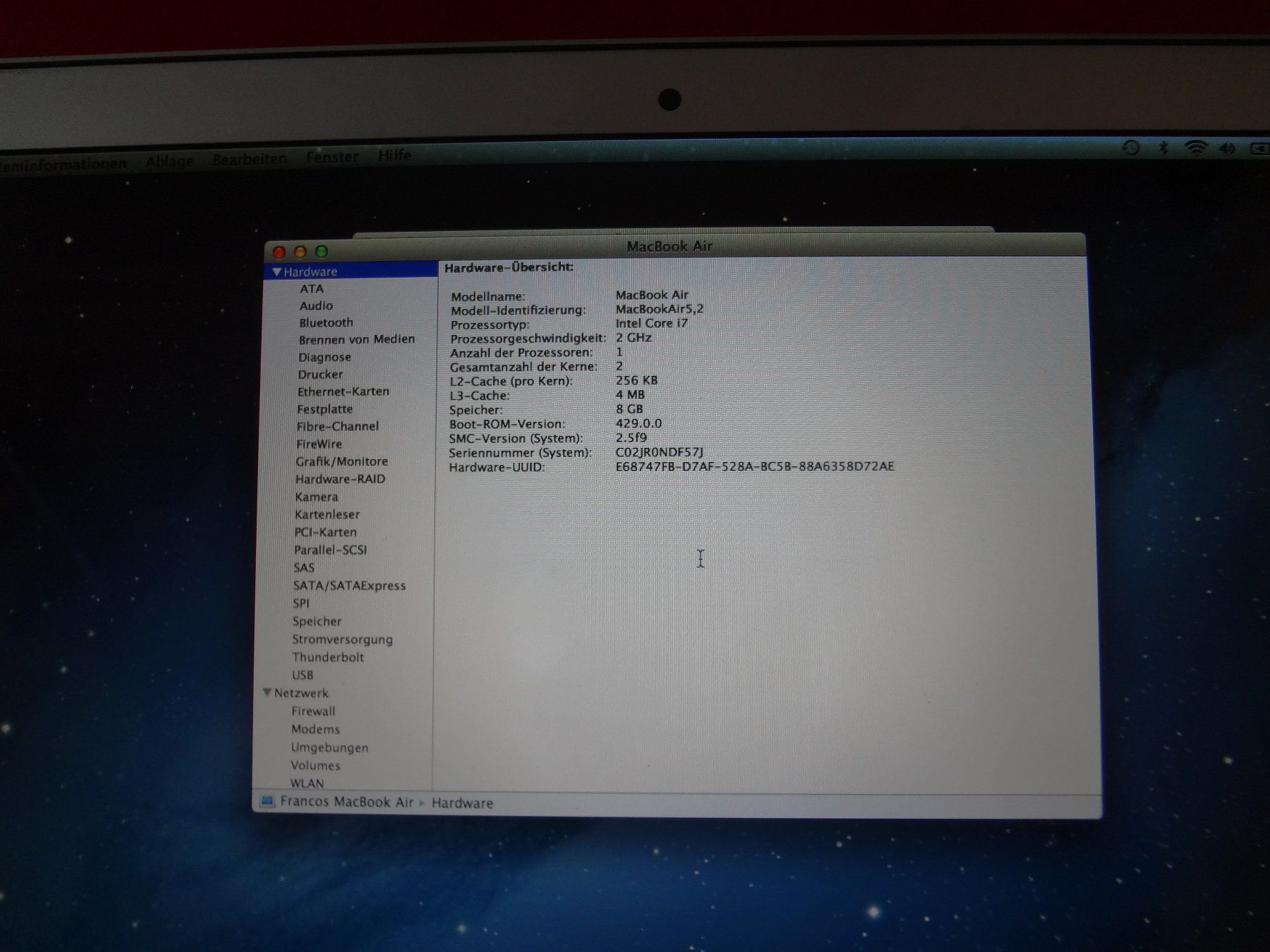
Task: Click the computer icon in path bar
Action: tap(267, 802)
